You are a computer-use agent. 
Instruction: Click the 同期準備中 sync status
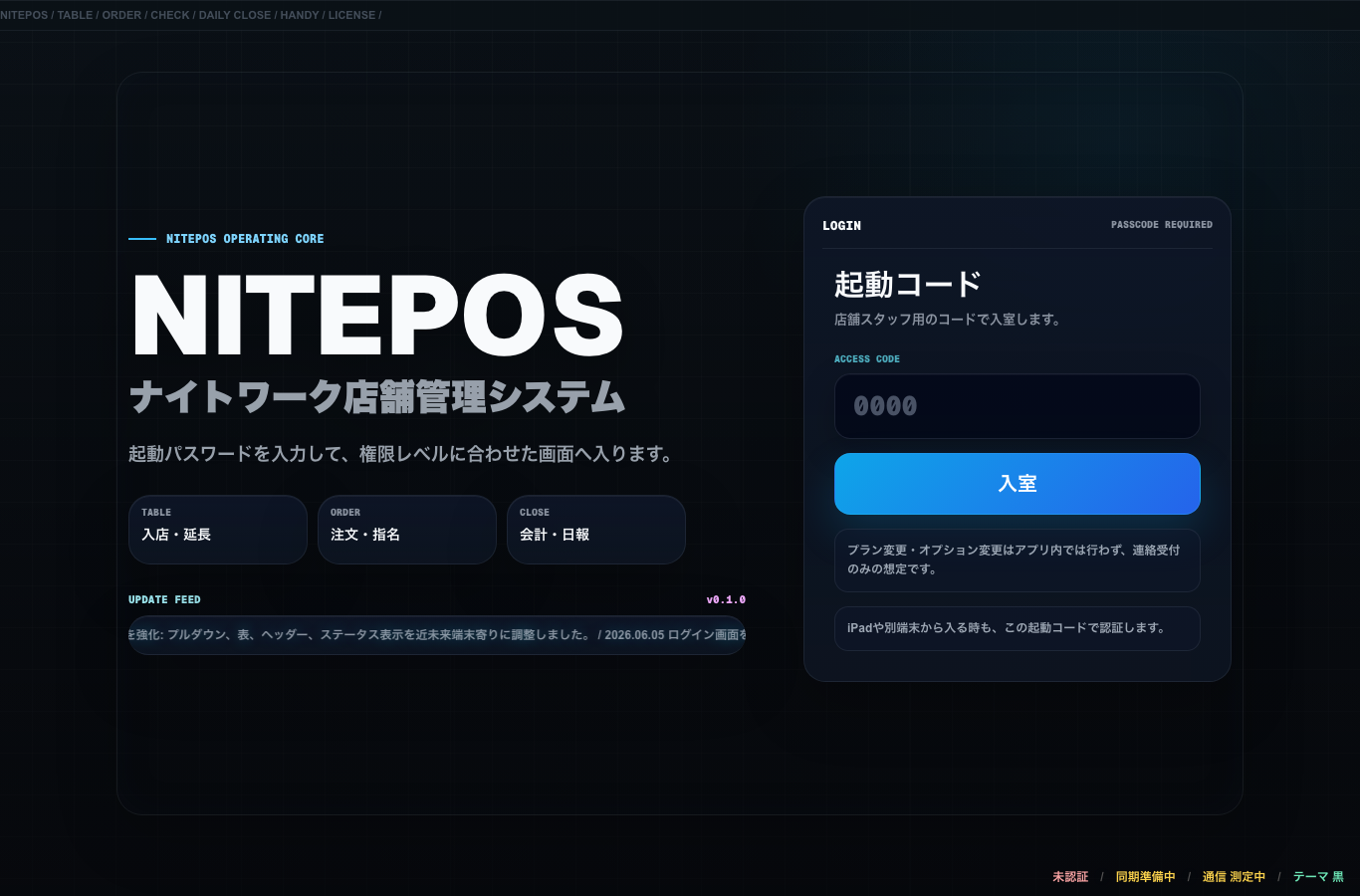click(x=1145, y=877)
